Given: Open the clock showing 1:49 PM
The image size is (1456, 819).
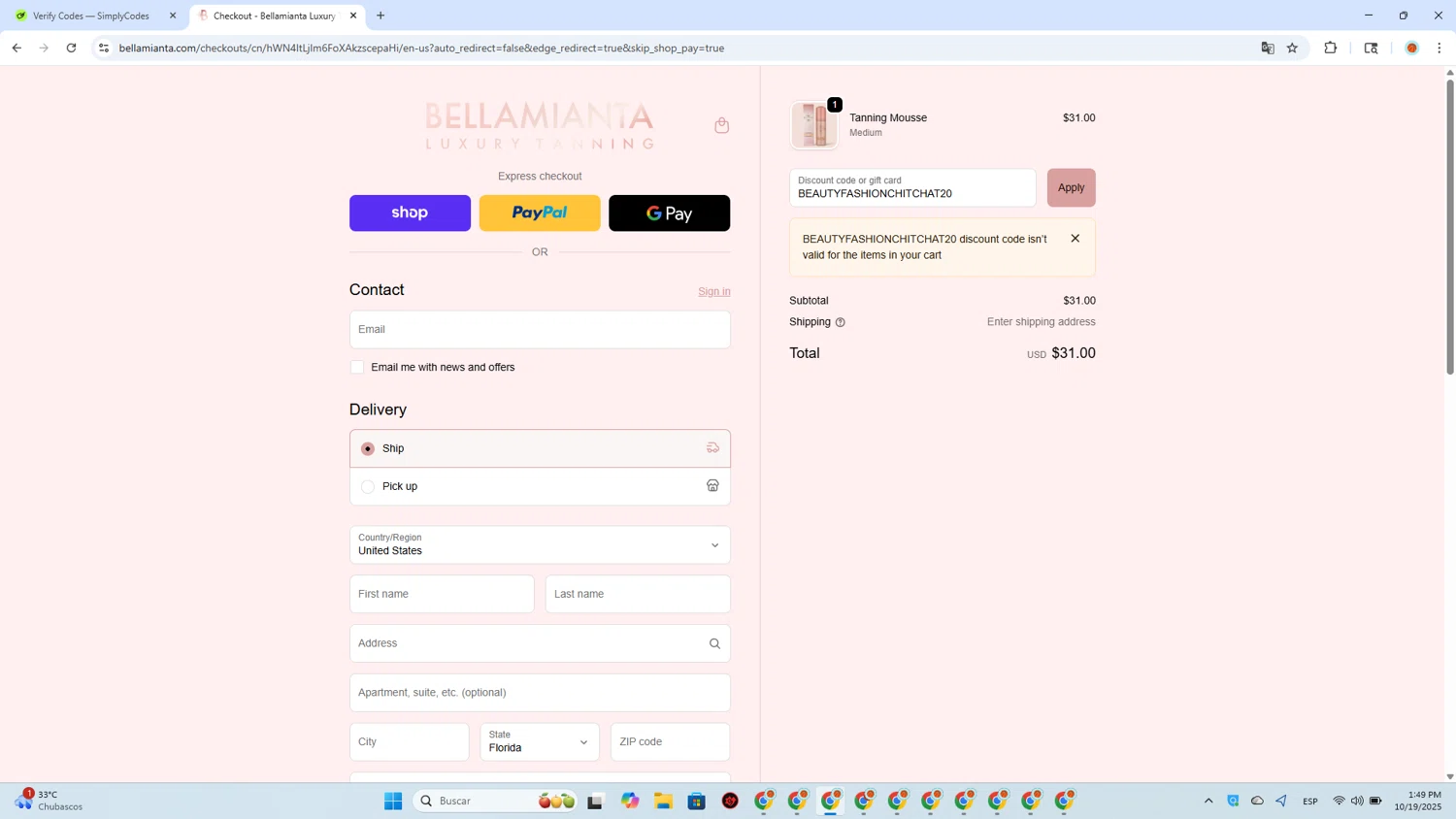Looking at the screenshot, I should tap(1418, 801).
